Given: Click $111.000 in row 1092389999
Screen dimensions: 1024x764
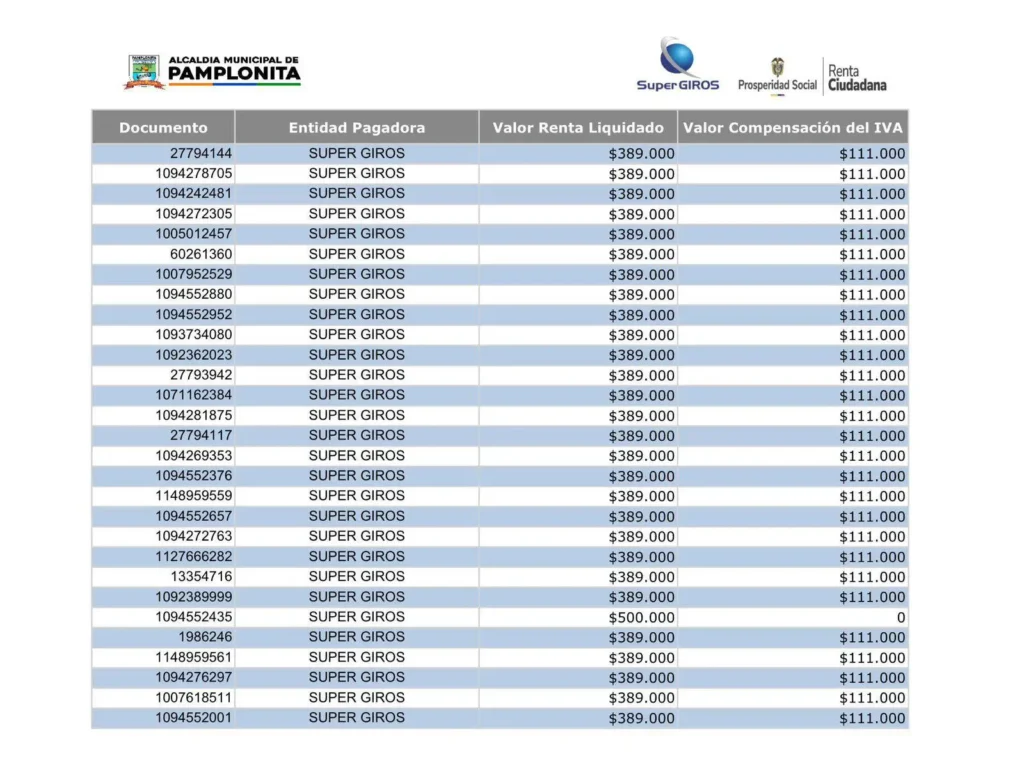Looking at the screenshot, I should (x=872, y=597).
